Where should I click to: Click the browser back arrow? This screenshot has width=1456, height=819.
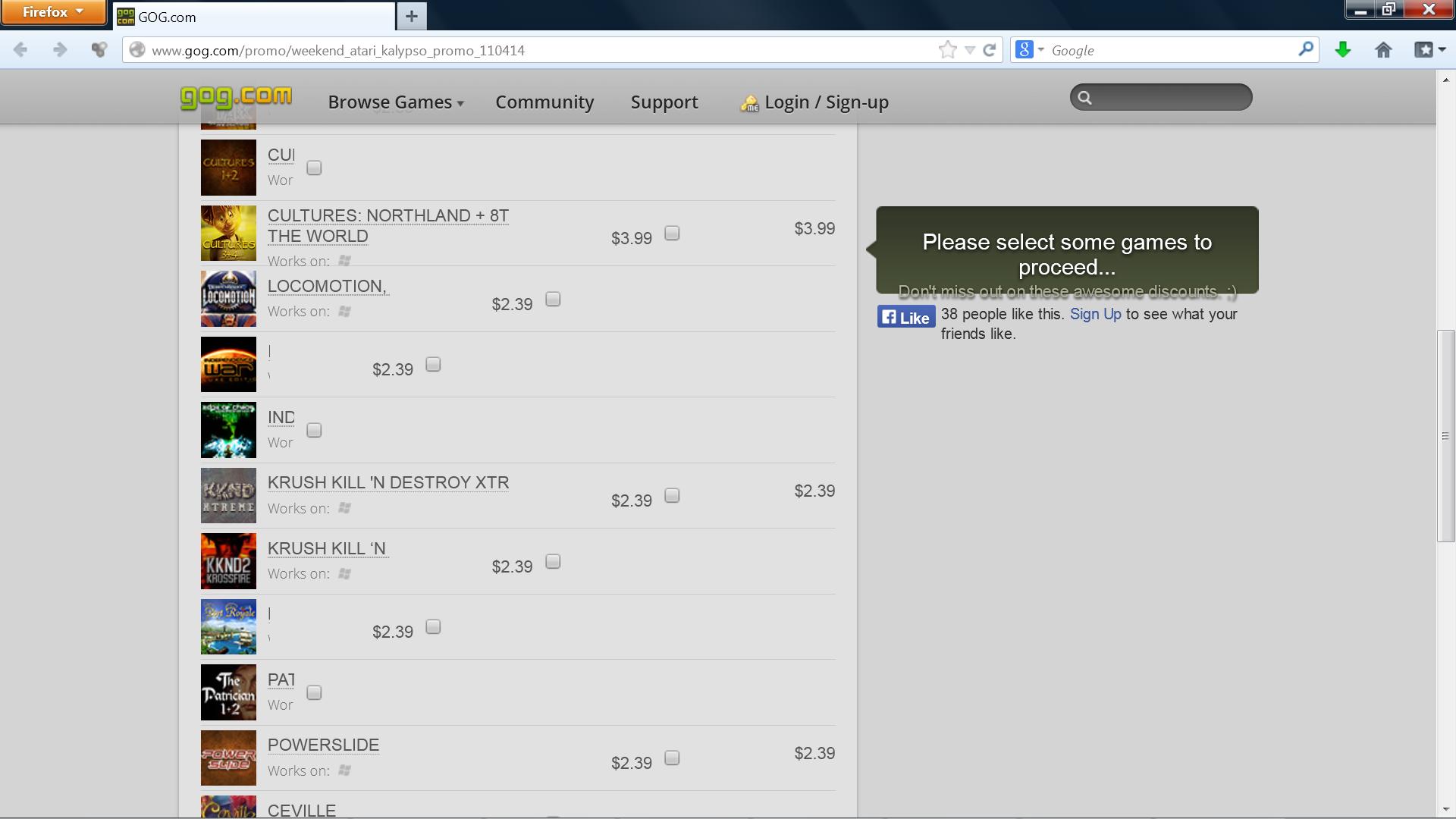point(20,50)
